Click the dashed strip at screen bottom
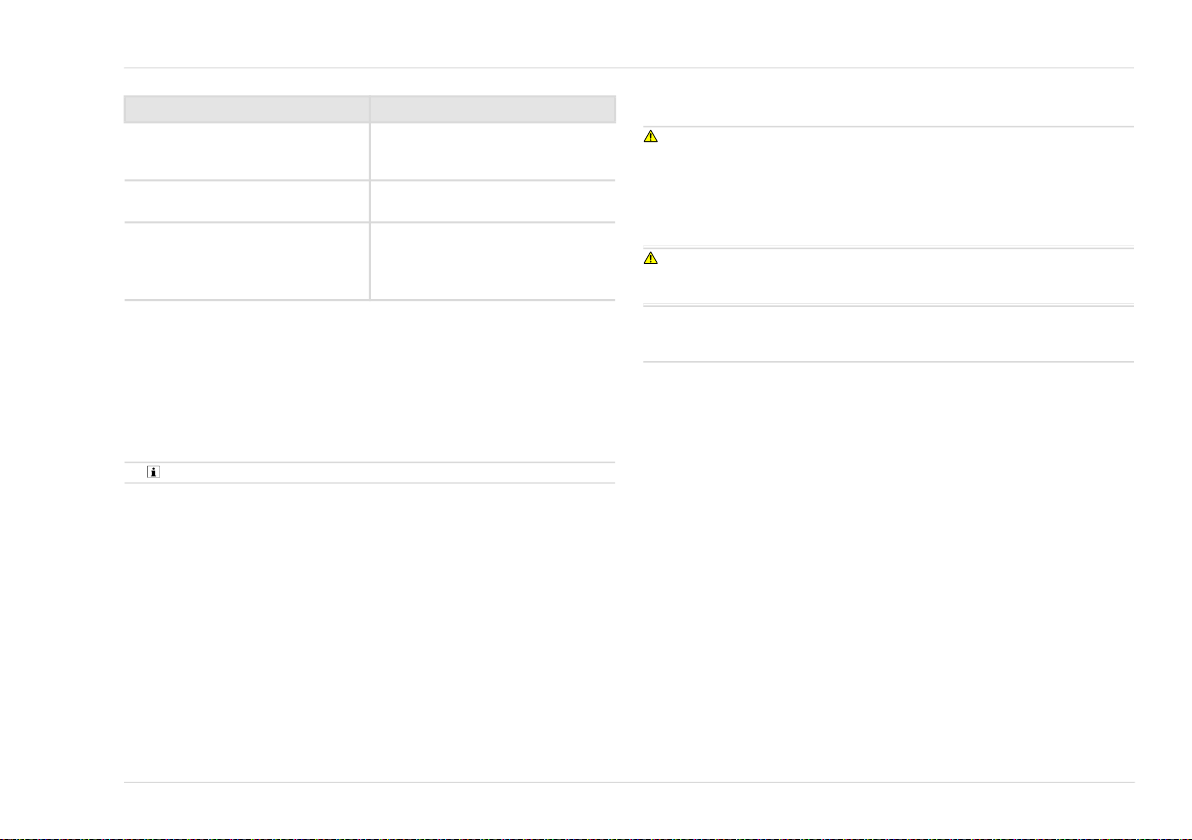The width and height of the screenshot is (1192, 840). pyautogui.click(x=596, y=838)
